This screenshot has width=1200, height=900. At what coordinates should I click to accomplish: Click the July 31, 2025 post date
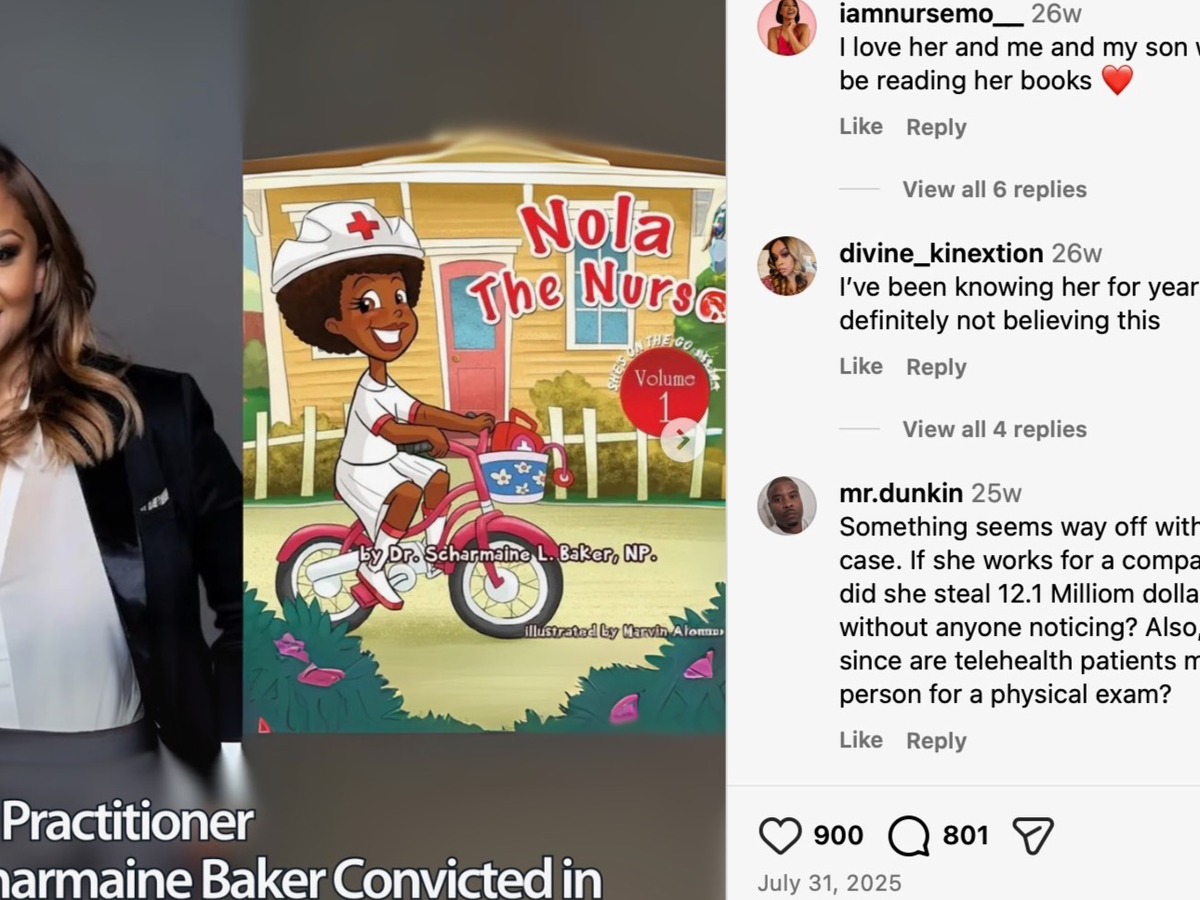tap(829, 884)
